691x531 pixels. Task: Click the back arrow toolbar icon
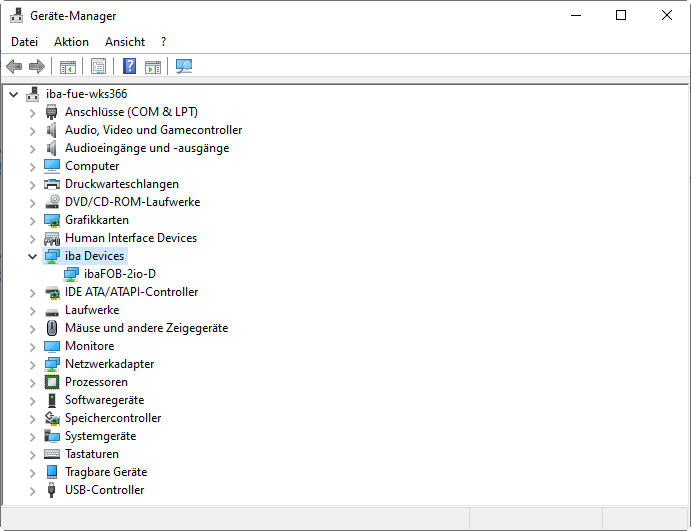[14, 67]
